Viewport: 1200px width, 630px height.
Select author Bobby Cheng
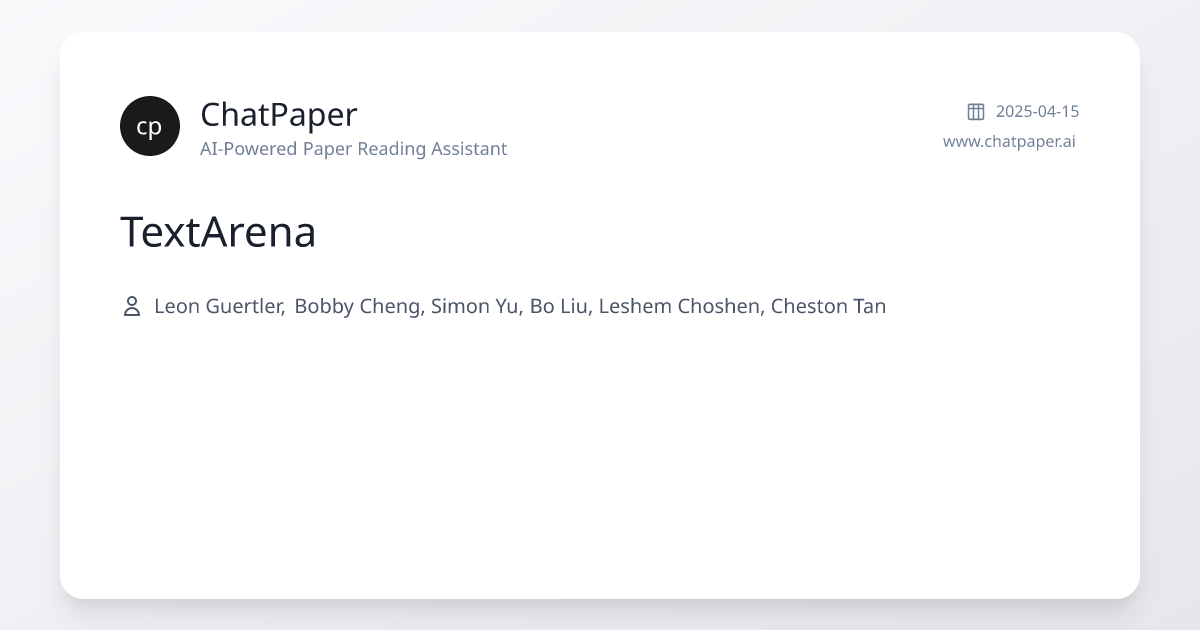(358, 306)
